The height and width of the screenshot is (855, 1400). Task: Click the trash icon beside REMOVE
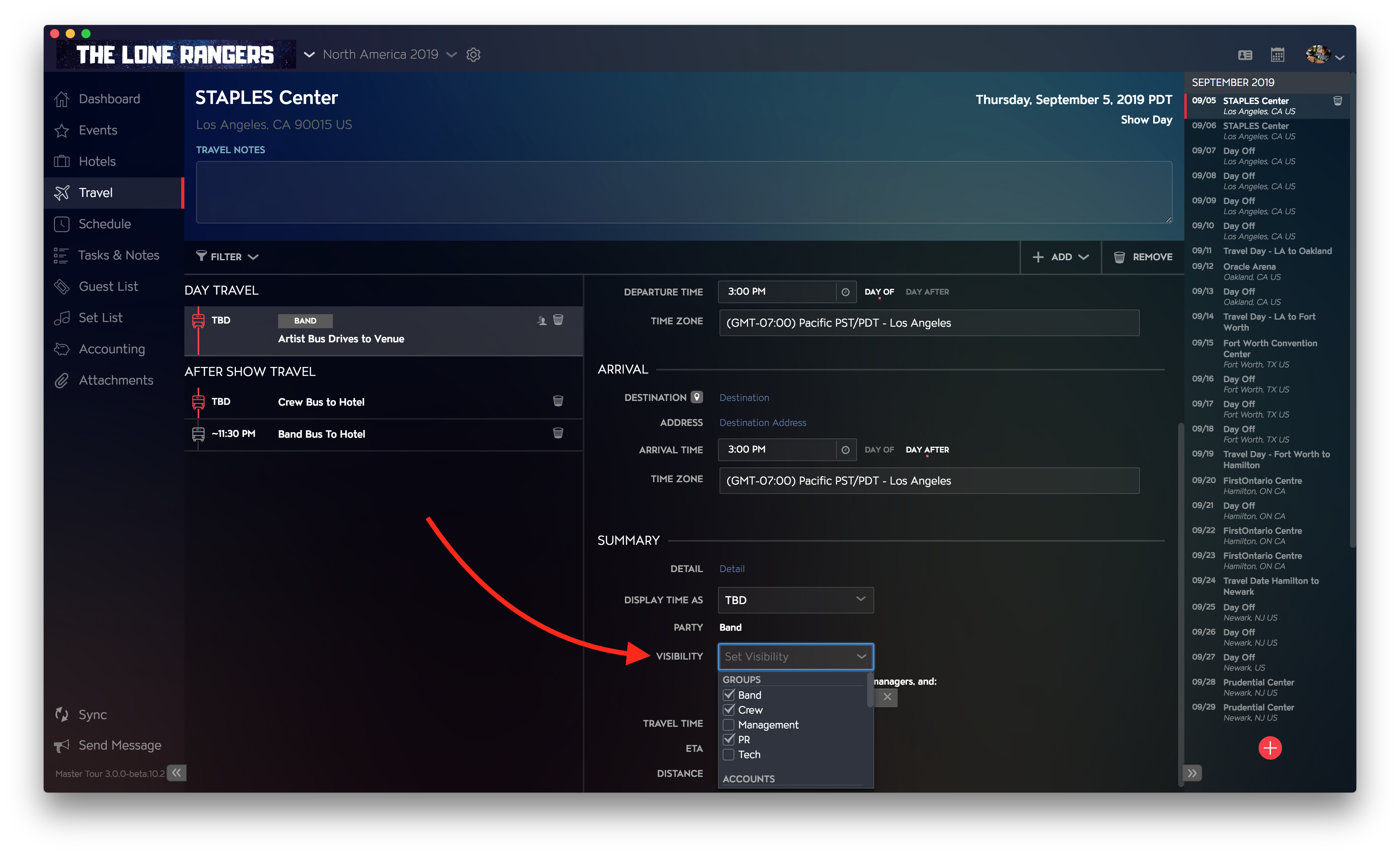(x=1119, y=257)
